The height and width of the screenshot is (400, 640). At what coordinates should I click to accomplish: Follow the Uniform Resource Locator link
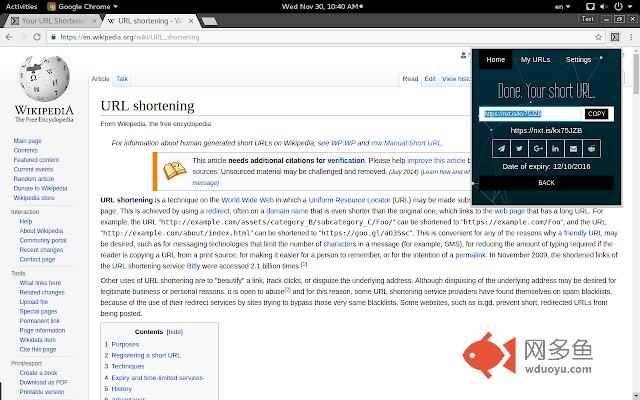pyautogui.click(x=349, y=200)
